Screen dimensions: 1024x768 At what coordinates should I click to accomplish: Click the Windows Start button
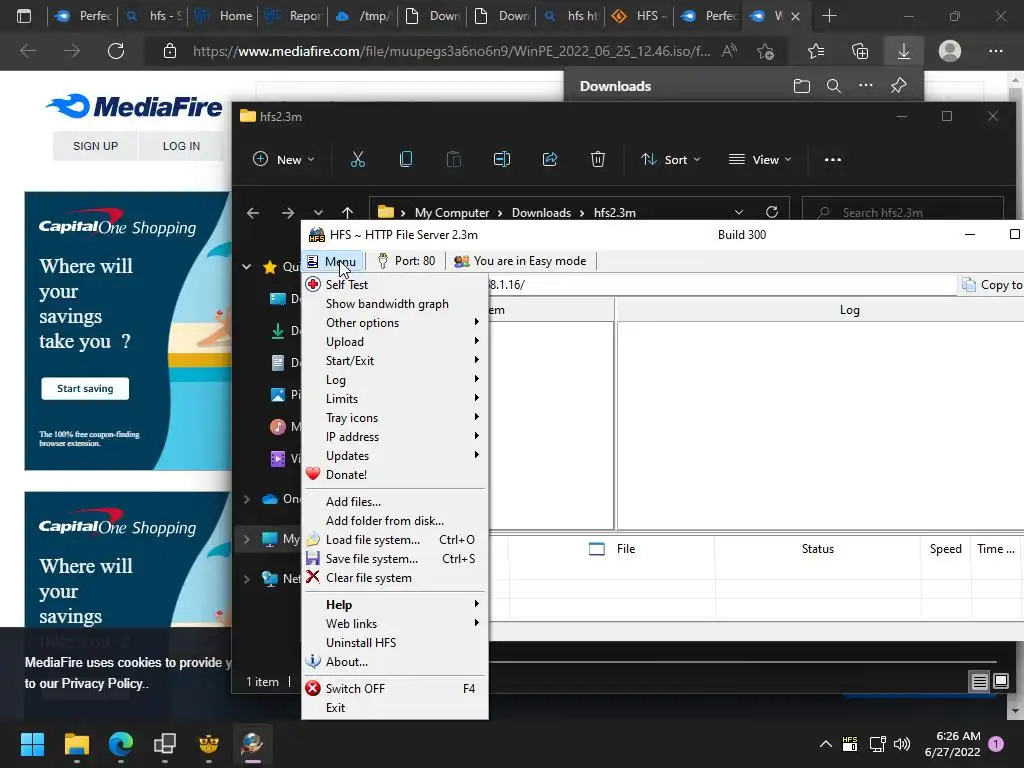(x=32, y=744)
